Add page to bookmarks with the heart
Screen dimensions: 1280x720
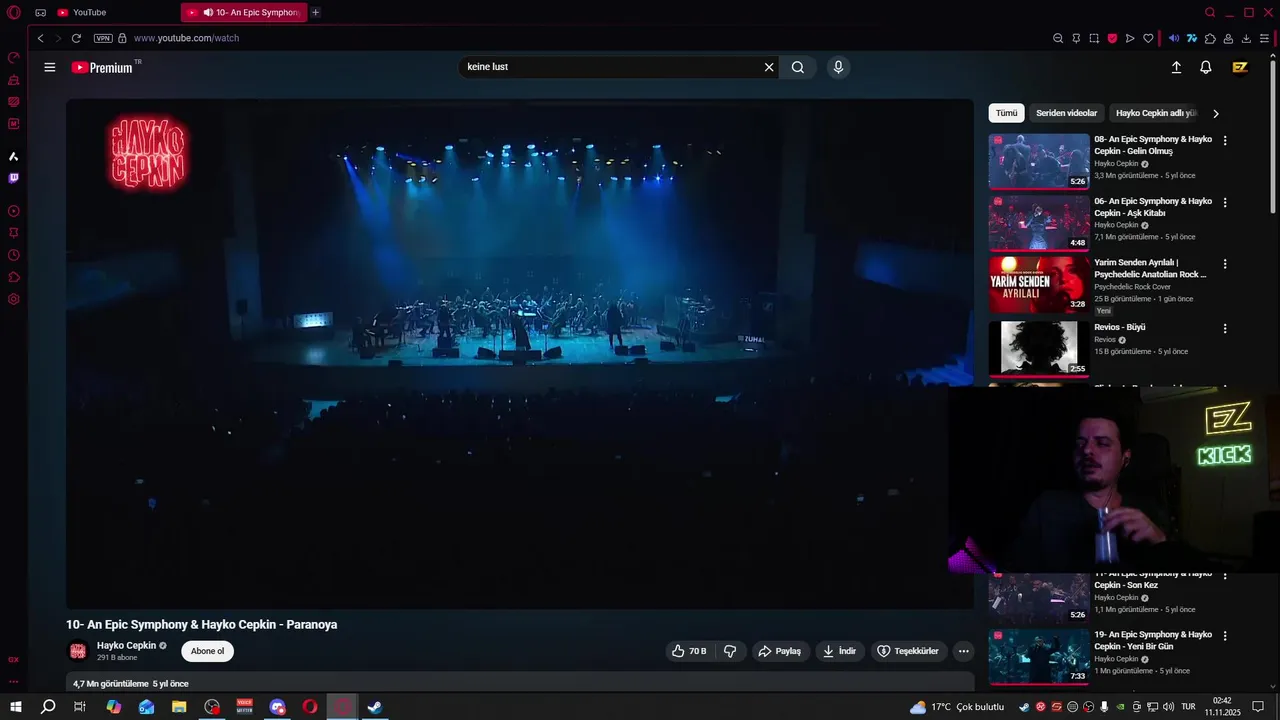point(1148,38)
